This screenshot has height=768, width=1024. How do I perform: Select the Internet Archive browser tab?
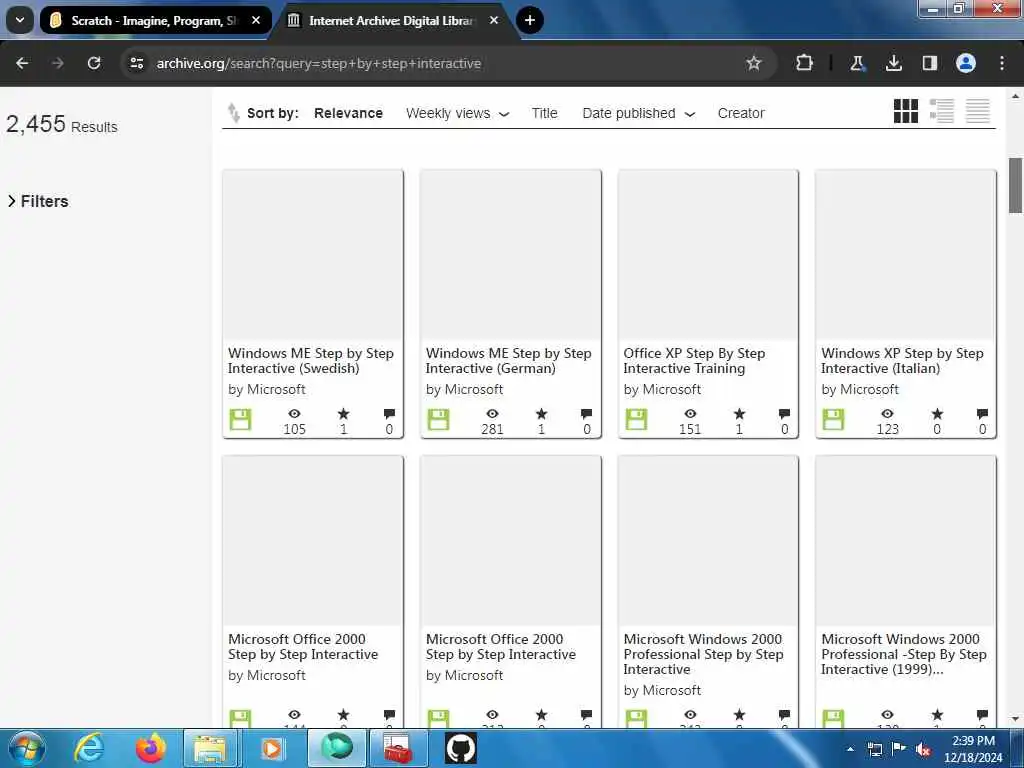coord(392,20)
